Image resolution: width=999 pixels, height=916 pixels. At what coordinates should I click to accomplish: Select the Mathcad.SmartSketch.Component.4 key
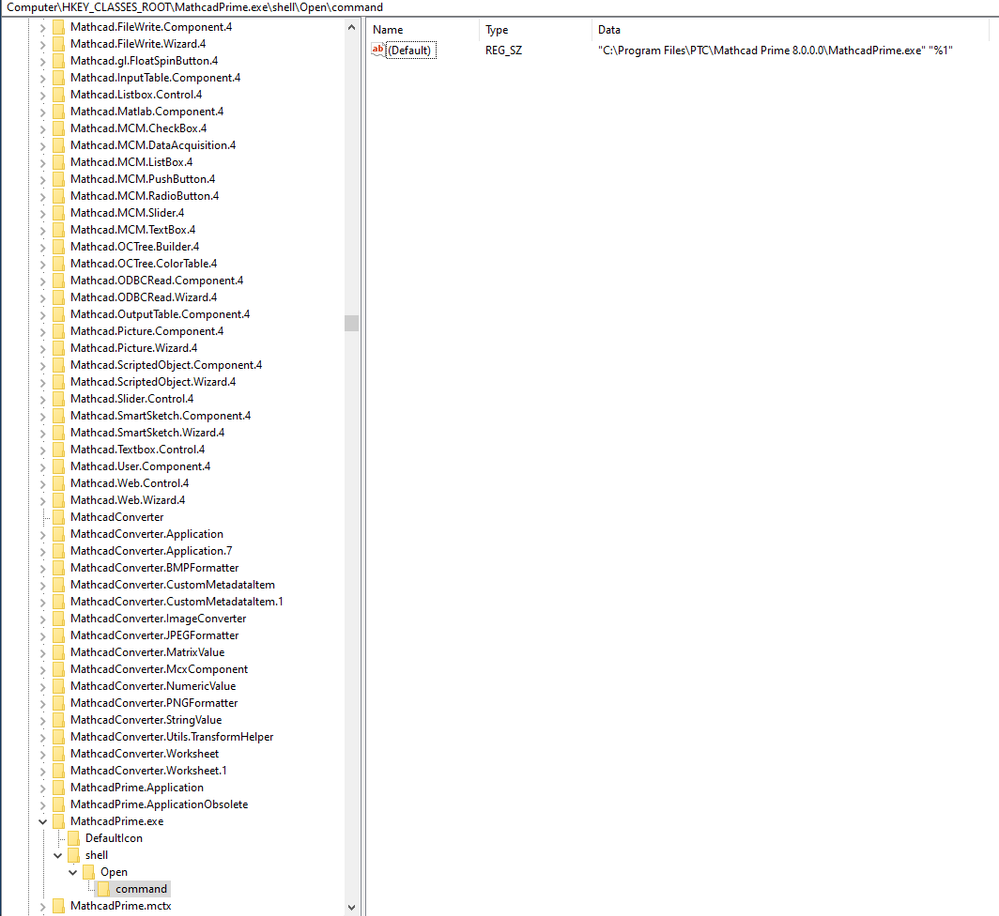coord(161,415)
